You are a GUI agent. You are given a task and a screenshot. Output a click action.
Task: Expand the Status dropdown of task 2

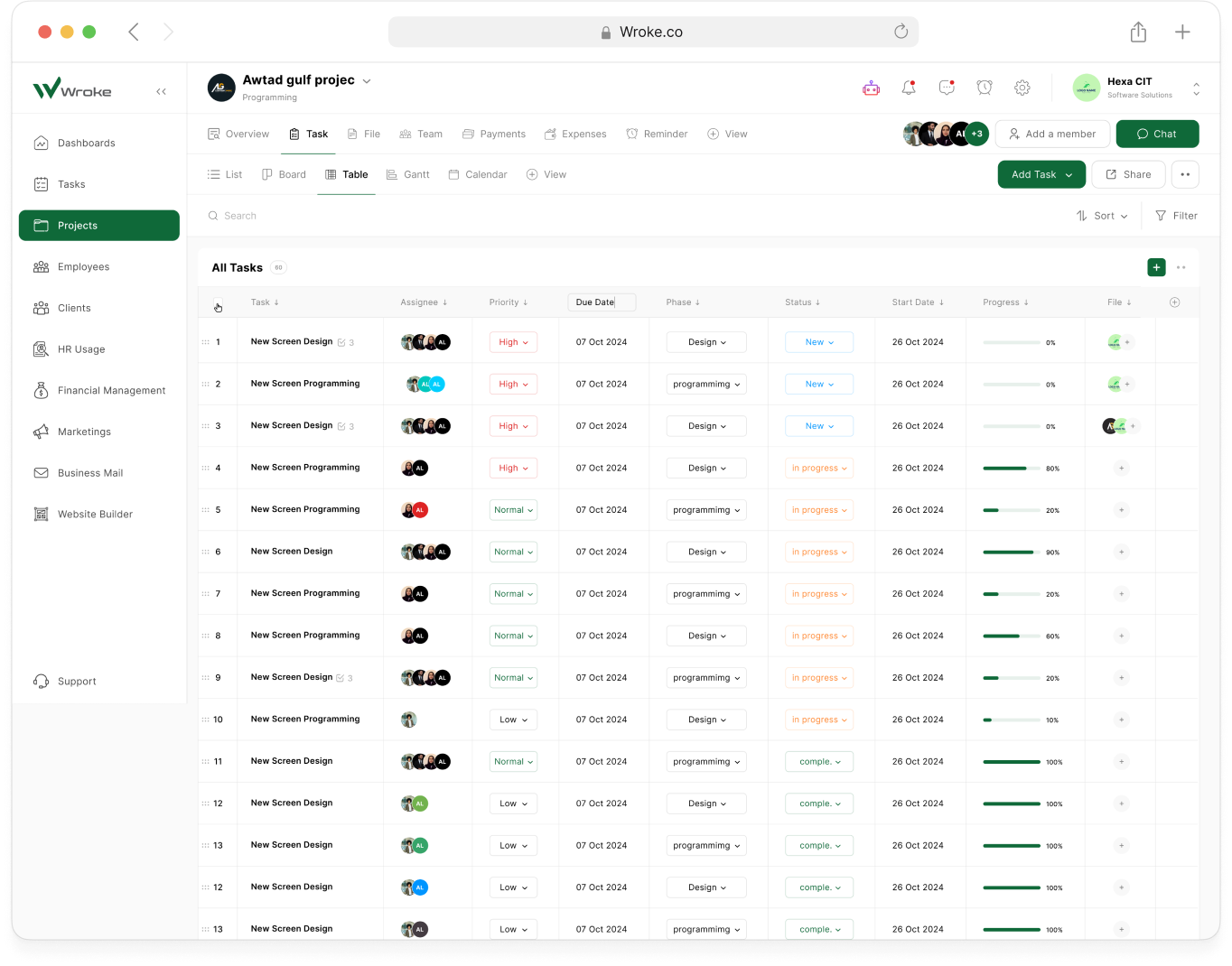(819, 385)
